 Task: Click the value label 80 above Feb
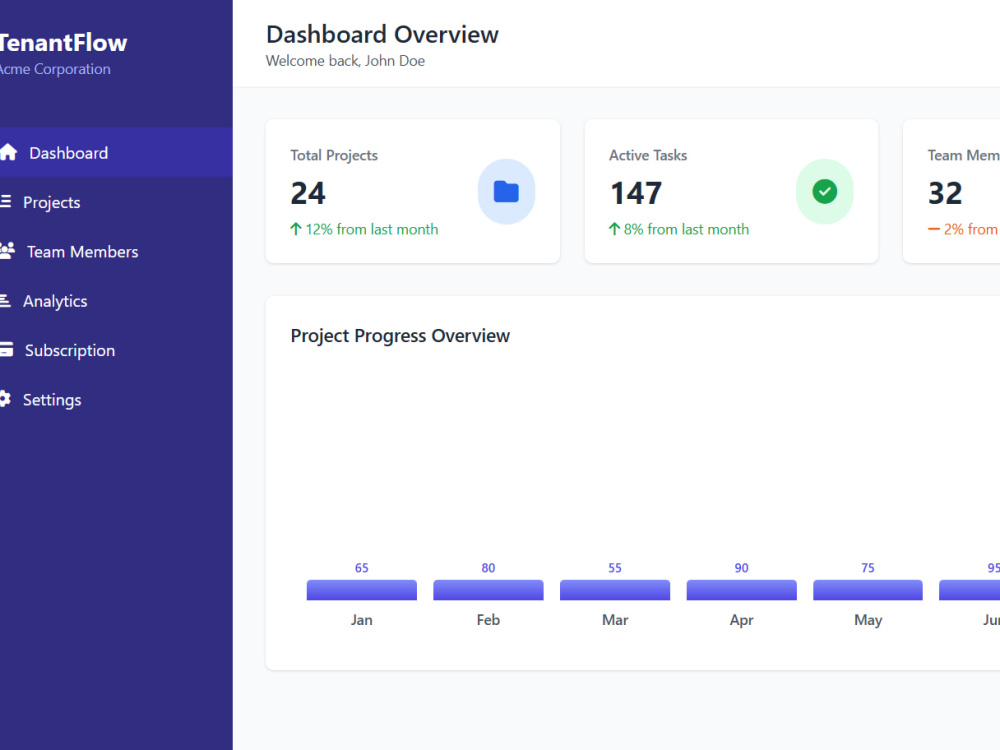pos(489,568)
